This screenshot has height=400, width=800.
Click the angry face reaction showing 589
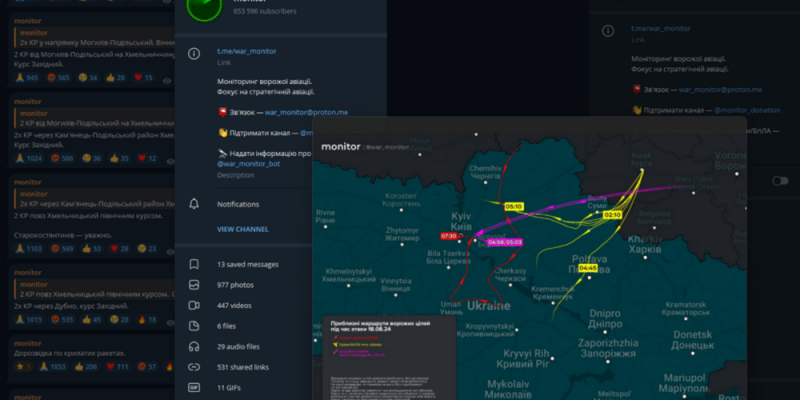[62, 248]
